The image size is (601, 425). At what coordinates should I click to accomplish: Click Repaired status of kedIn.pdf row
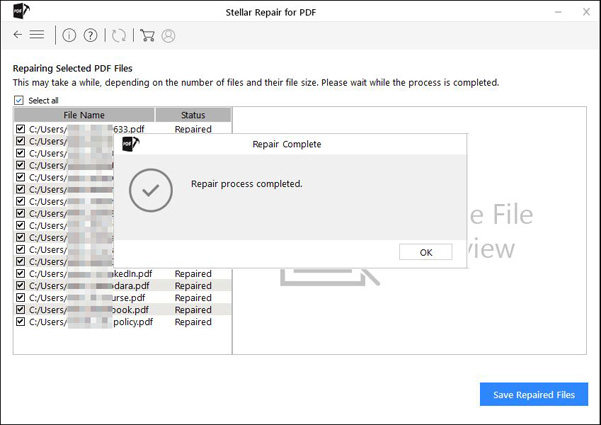click(193, 274)
